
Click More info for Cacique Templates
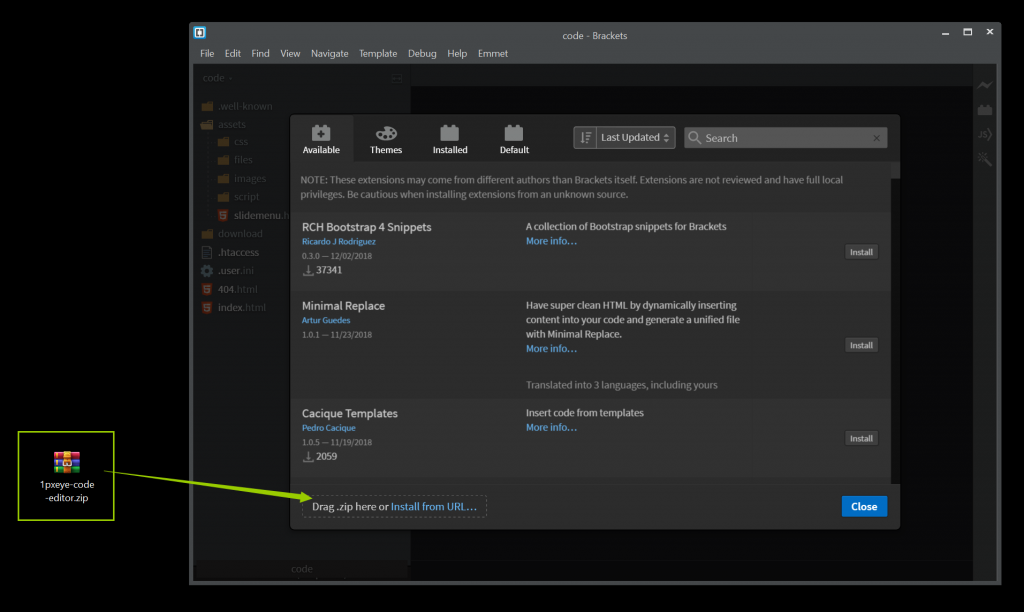(551, 427)
